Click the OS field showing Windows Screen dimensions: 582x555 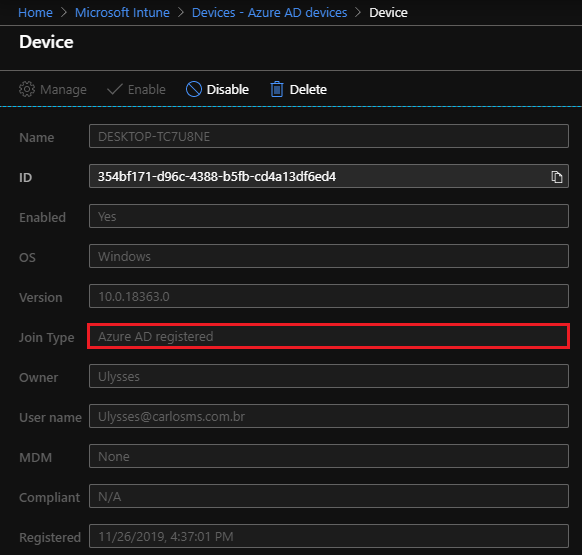click(329, 256)
